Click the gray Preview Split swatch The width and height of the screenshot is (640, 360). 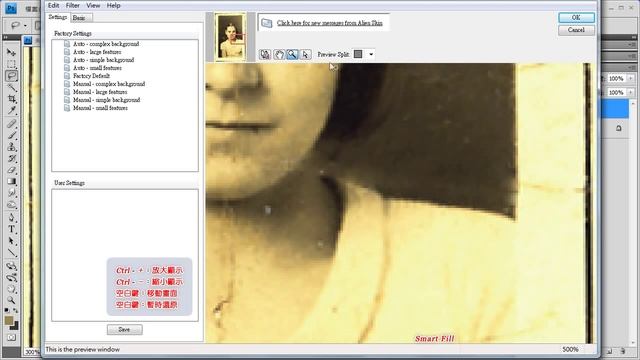[x=358, y=54]
